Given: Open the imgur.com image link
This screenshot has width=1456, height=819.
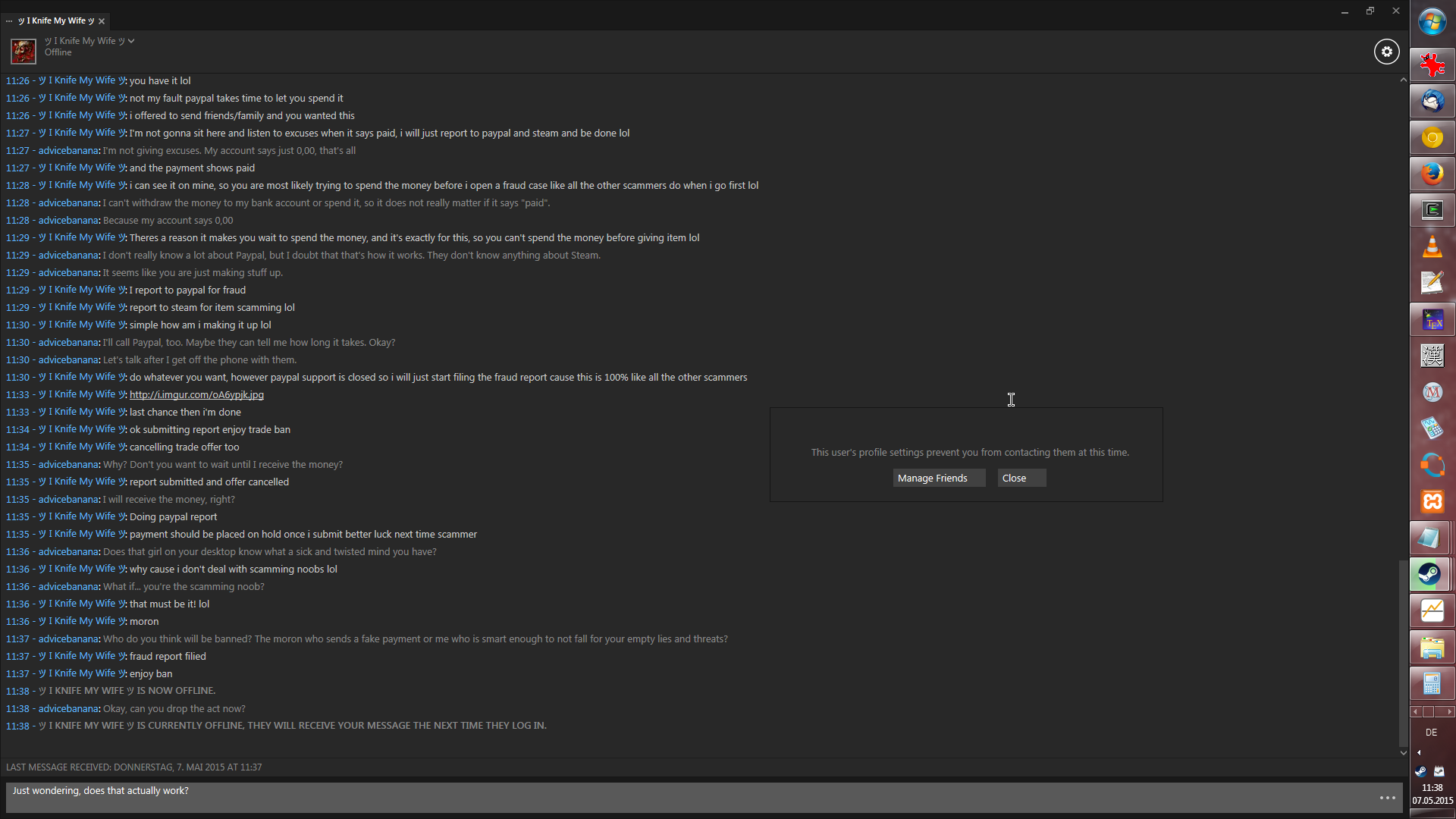Looking at the screenshot, I should pyautogui.click(x=196, y=394).
